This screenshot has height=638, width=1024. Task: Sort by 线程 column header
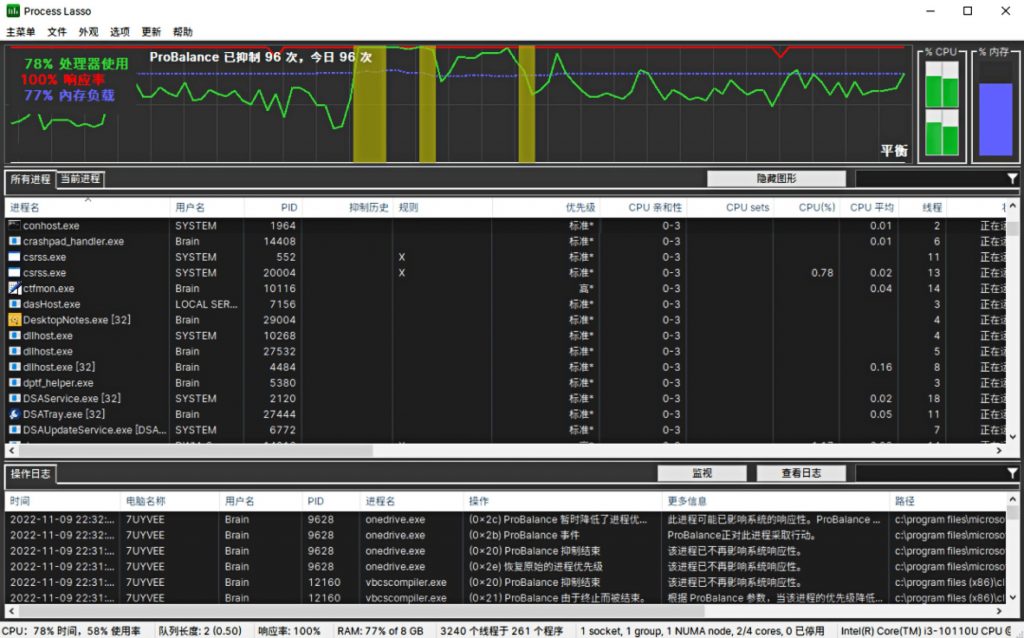coord(923,208)
